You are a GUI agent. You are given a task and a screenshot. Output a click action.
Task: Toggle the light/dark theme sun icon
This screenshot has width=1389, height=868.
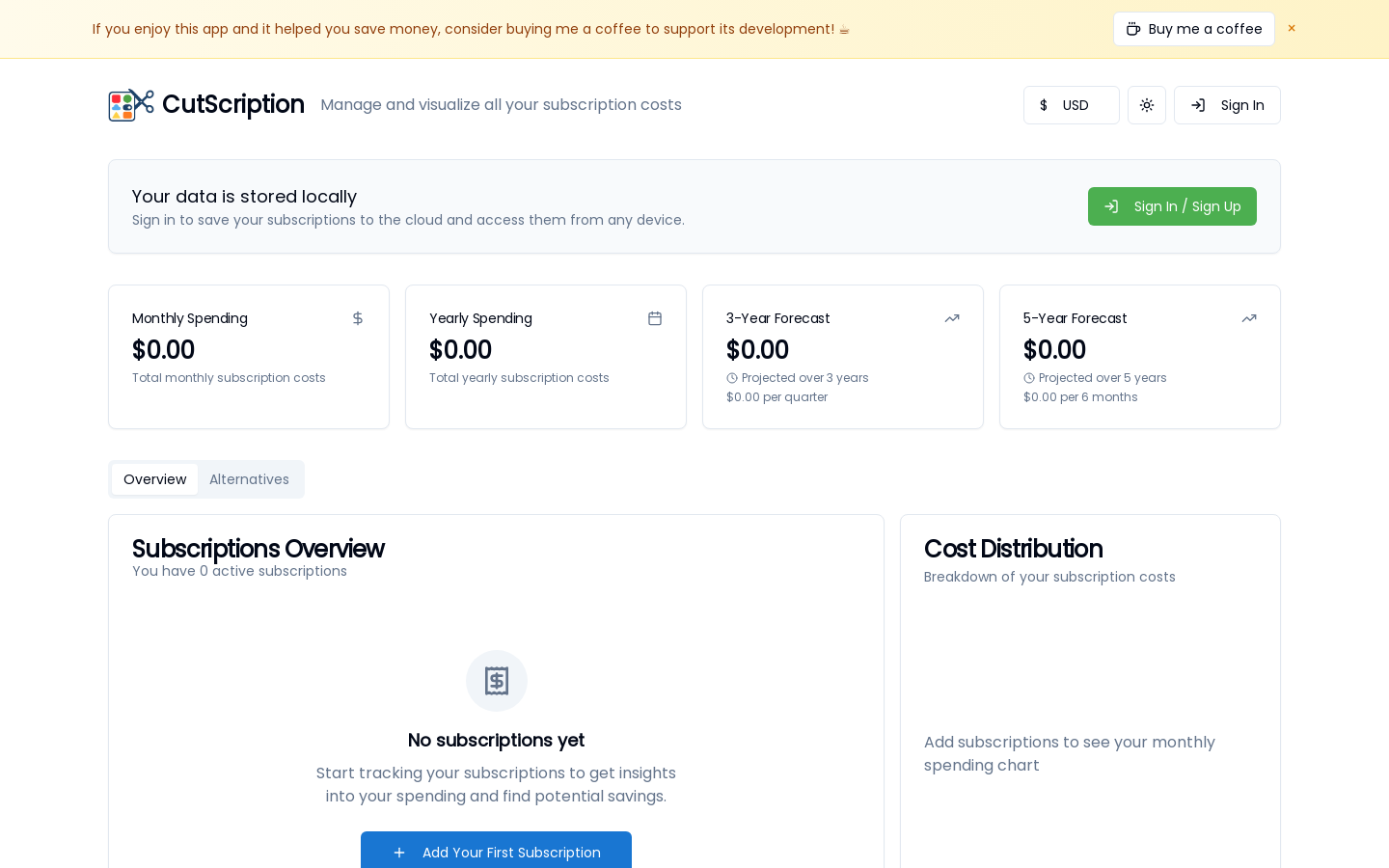pos(1147,105)
